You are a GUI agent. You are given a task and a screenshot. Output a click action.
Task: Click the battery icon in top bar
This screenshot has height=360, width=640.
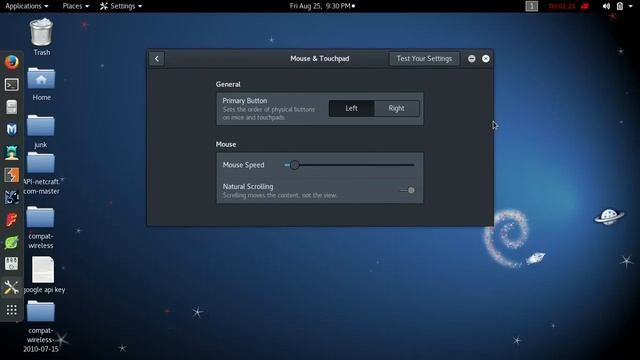pos(620,6)
